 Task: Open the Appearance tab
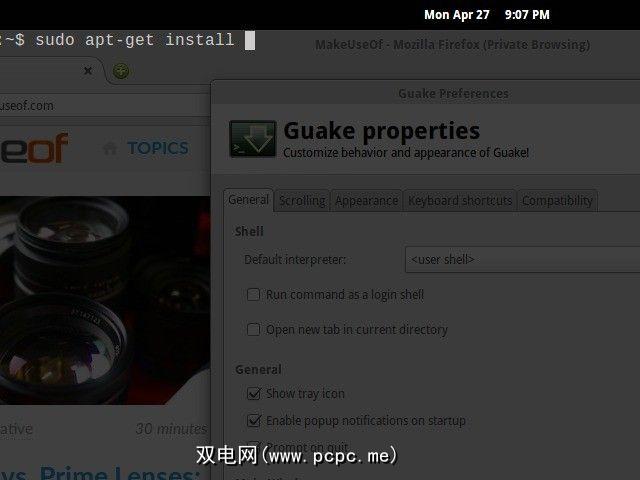click(x=367, y=201)
